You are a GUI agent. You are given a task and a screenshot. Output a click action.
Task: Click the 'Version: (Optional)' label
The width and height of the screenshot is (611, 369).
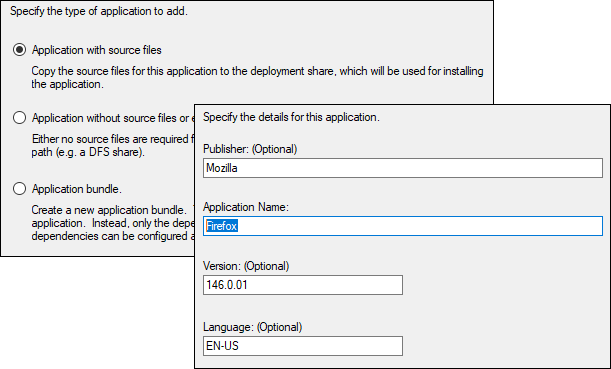click(246, 266)
